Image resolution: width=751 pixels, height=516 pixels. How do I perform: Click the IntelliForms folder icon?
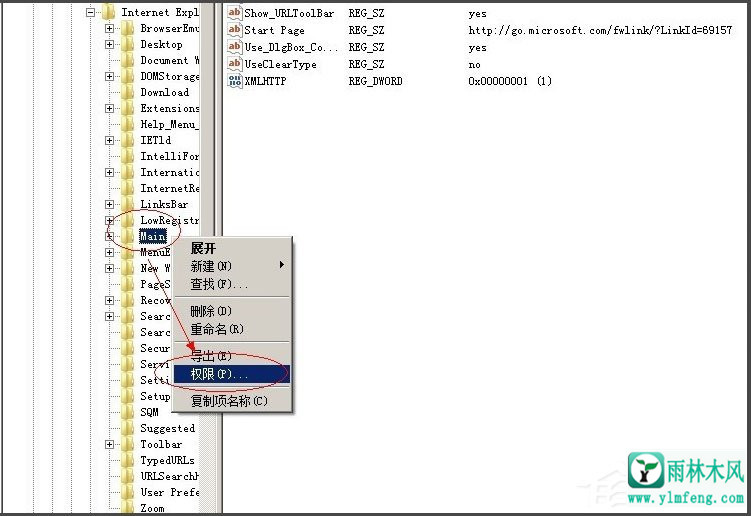[x=127, y=157]
